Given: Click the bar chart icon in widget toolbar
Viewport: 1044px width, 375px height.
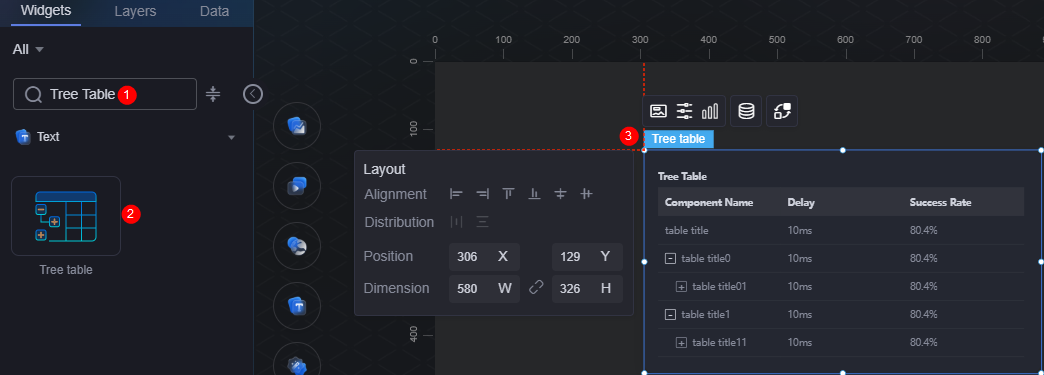Looking at the screenshot, I should coord(710,111).
